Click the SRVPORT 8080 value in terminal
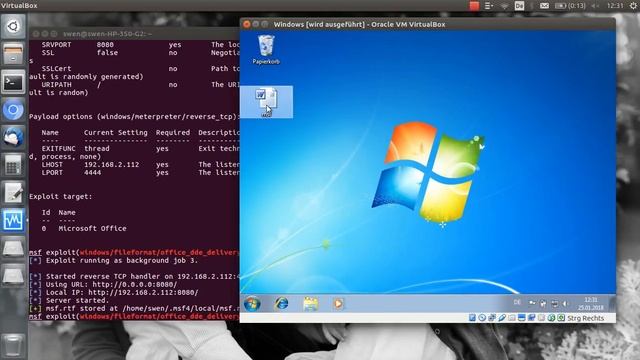 pyautogui.click(x=105, y=44)
